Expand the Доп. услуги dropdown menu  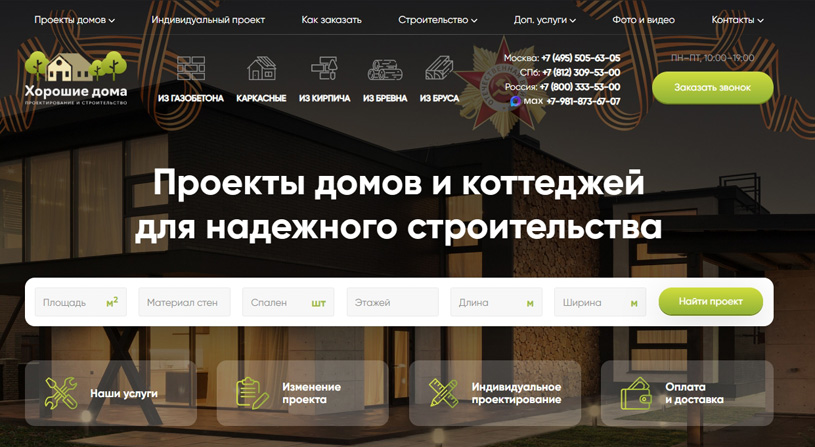click(x=545, y=20)
